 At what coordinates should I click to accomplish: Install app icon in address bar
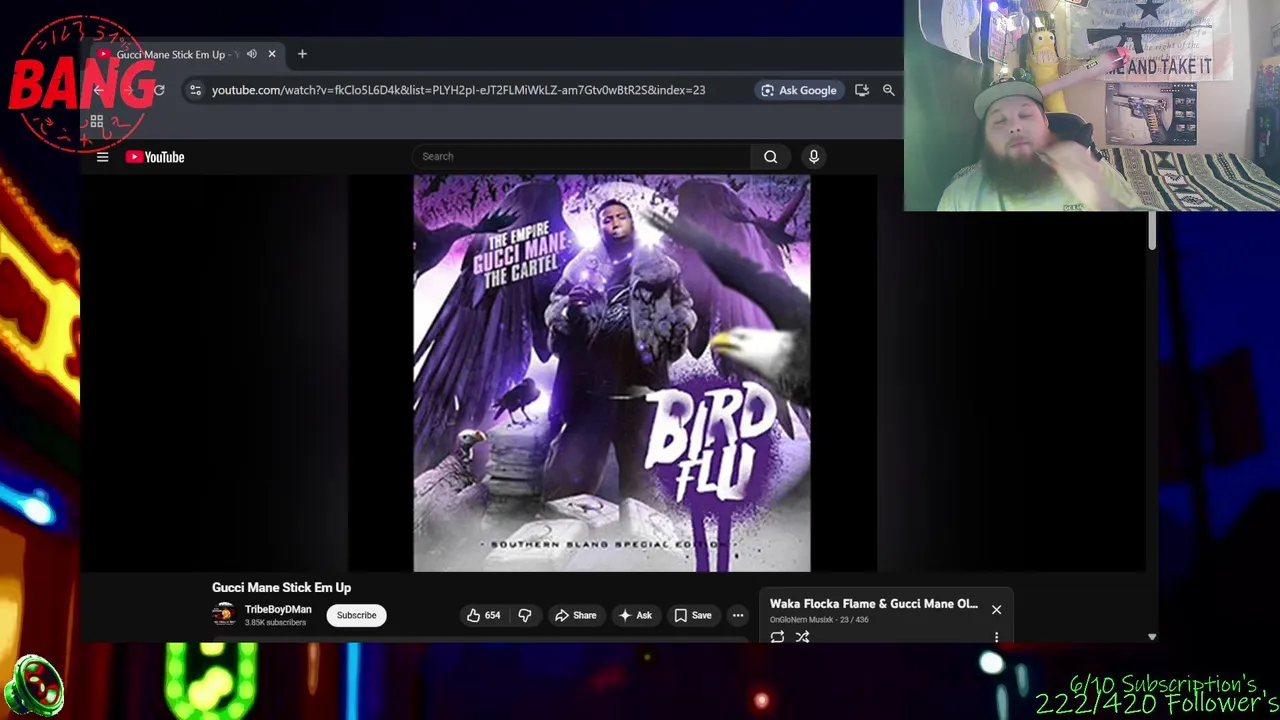coord(862,90)
